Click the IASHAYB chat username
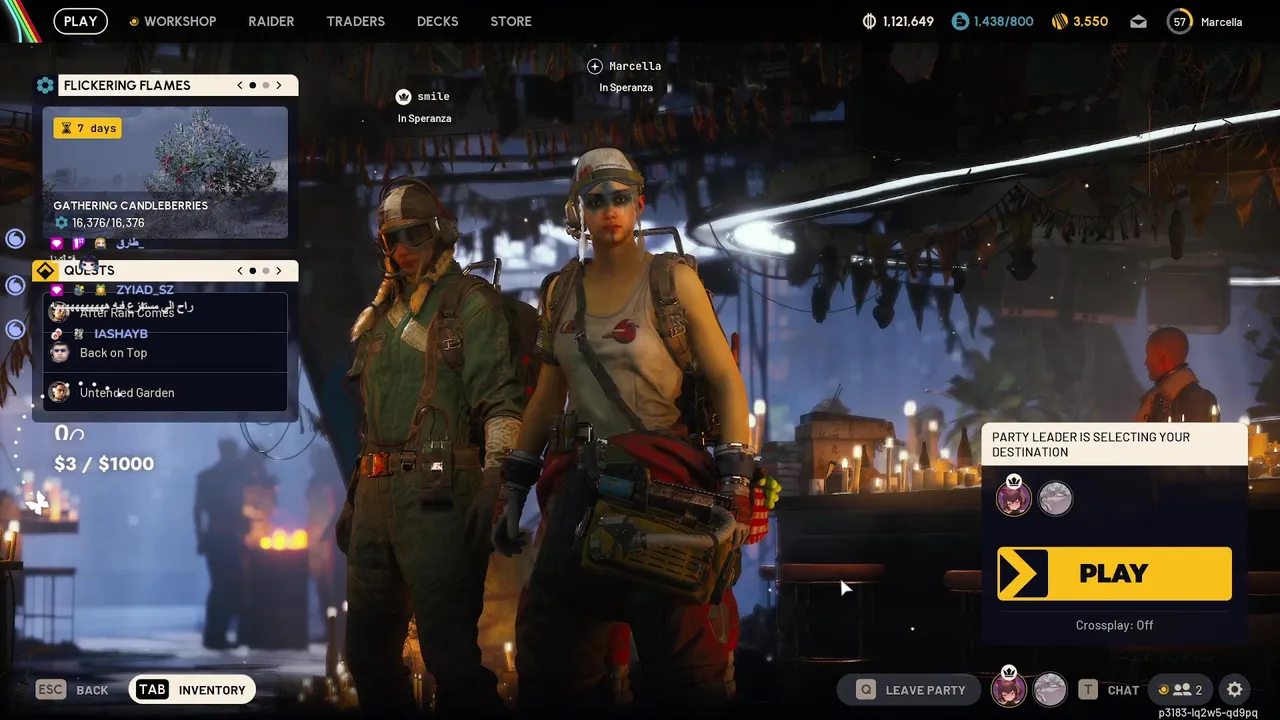The width and height of the screenshot is (1280, 720). point(121,334)
